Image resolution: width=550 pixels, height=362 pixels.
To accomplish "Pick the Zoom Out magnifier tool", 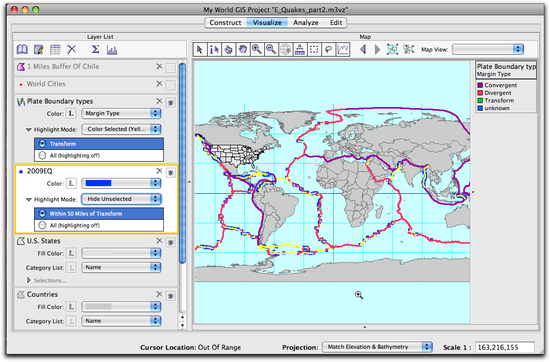I will (x=271, y=49).
